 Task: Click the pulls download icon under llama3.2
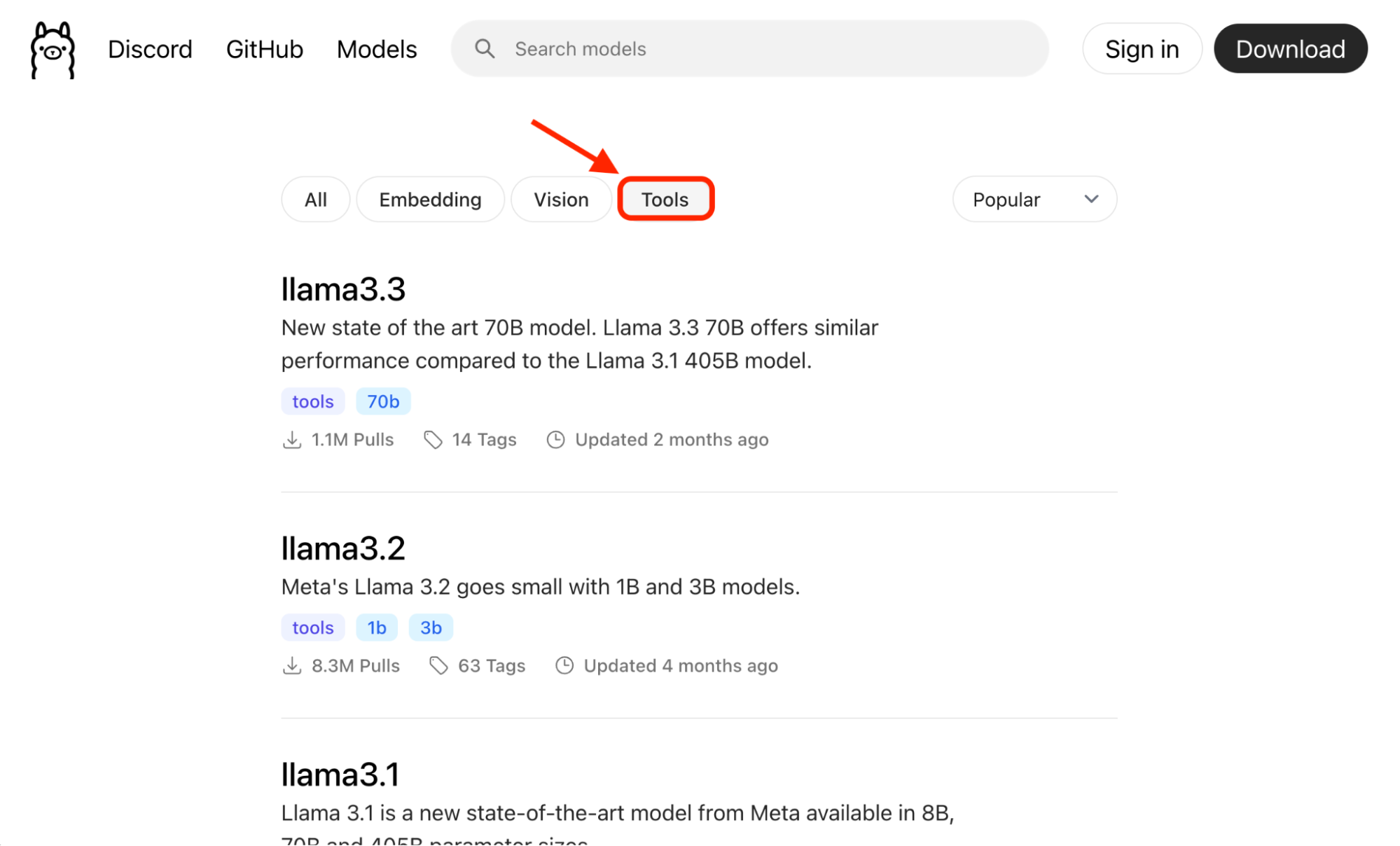pos(292,665)
